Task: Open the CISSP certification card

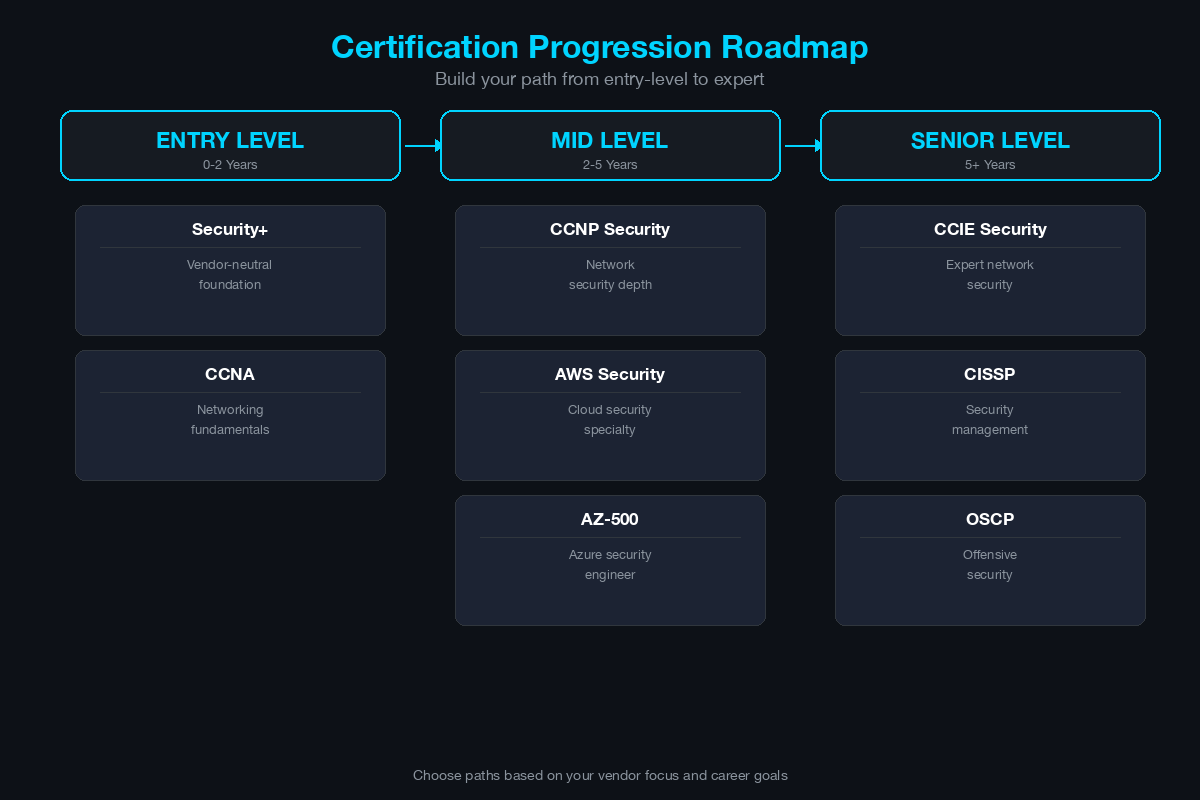Action: point(990,415)
